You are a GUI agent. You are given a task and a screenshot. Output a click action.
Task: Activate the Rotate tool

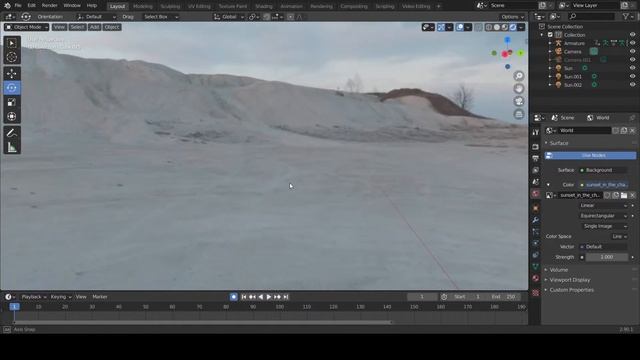pyautogui.click(x=12, y=88)
